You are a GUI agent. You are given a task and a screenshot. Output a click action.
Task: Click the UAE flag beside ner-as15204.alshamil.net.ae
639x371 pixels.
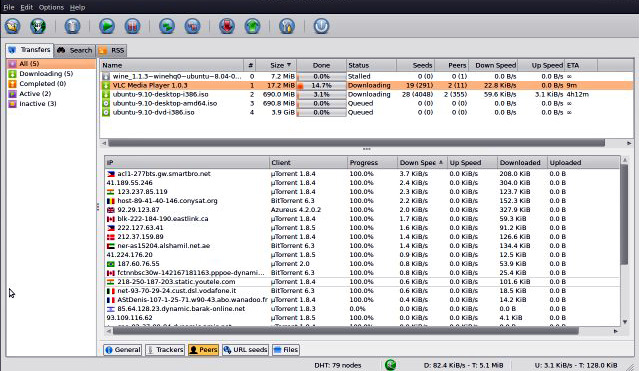pos(110,246)
